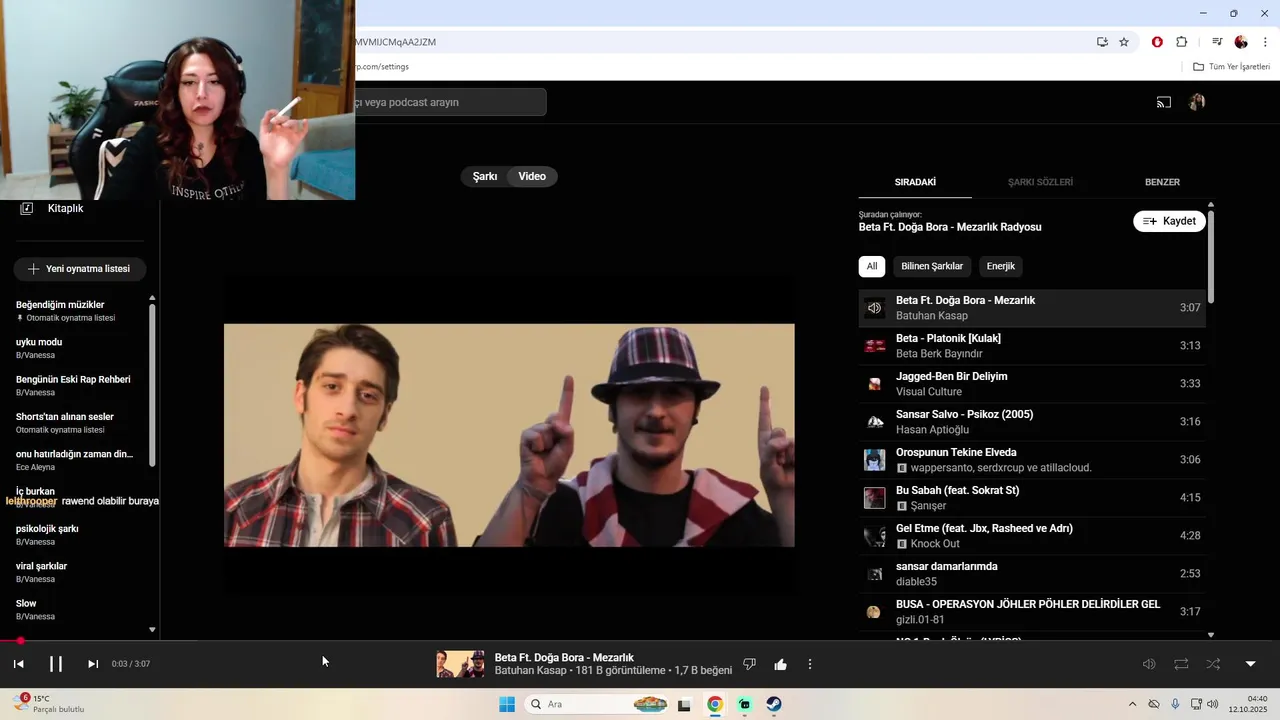Play Orospunun Tekine Elveda from queue
This screenshot has height=720, width=1280.
1032,460
